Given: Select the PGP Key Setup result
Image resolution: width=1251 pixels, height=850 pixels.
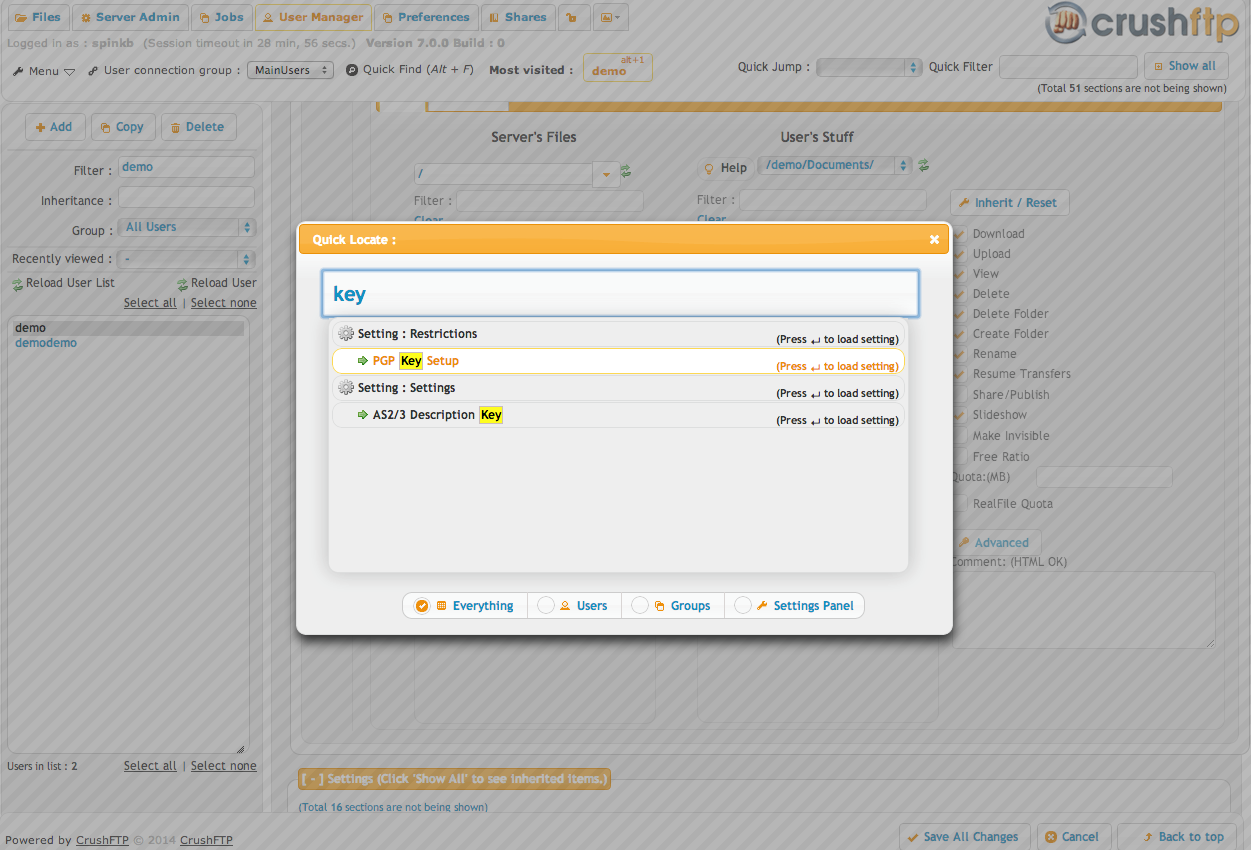Looking at the screenshot, I should (618, 361).
